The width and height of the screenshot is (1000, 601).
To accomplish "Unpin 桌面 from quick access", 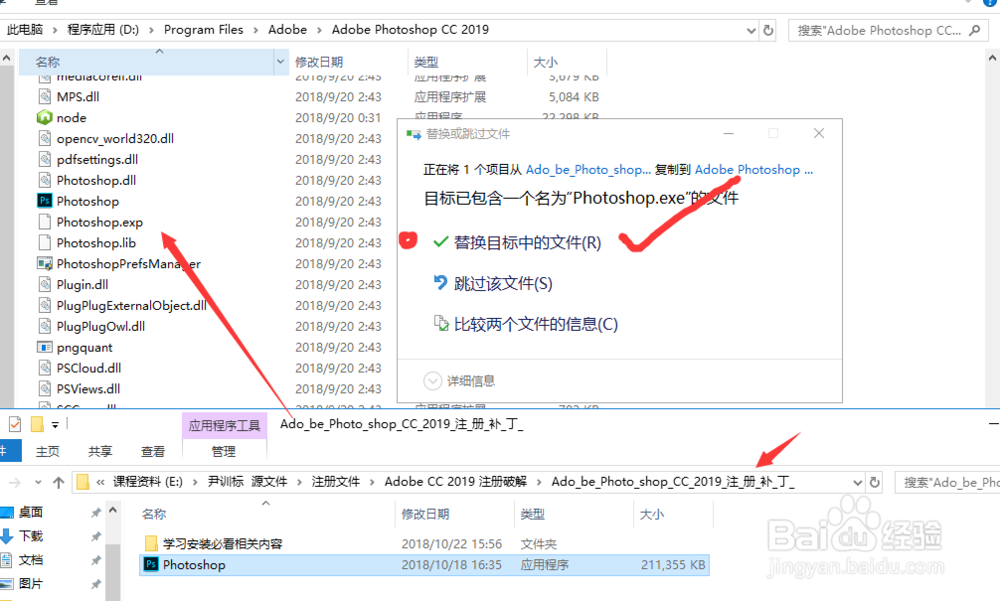I will 96,512.
